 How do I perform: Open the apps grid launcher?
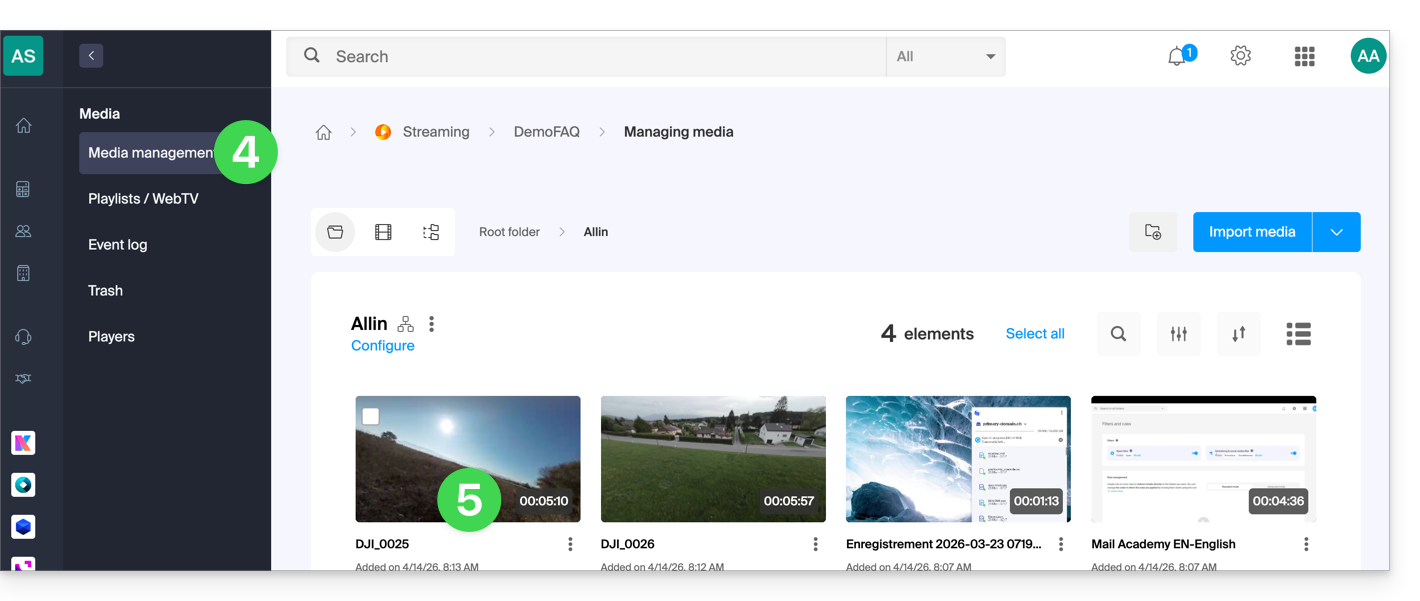point(1304,57)
